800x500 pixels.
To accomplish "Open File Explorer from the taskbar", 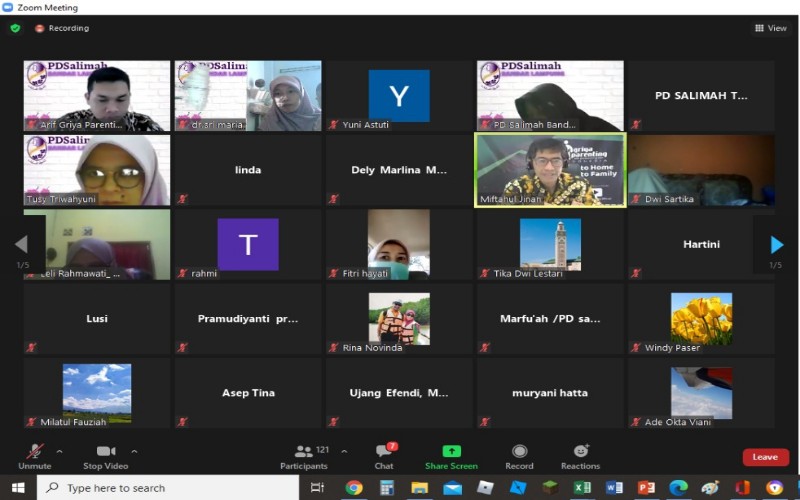I will [419, 488].
